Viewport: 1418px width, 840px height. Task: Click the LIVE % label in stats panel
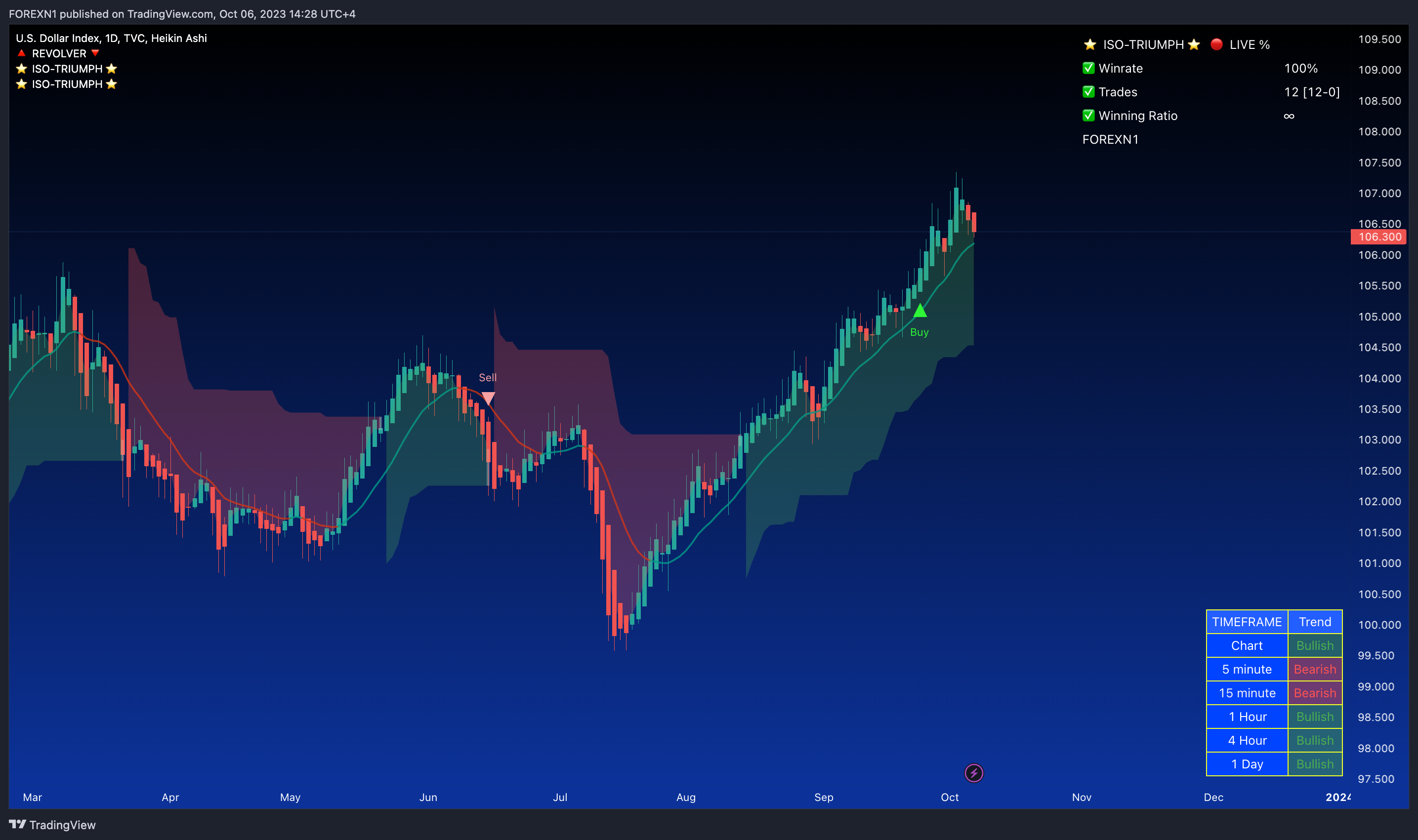click(x=1249, y=44)
